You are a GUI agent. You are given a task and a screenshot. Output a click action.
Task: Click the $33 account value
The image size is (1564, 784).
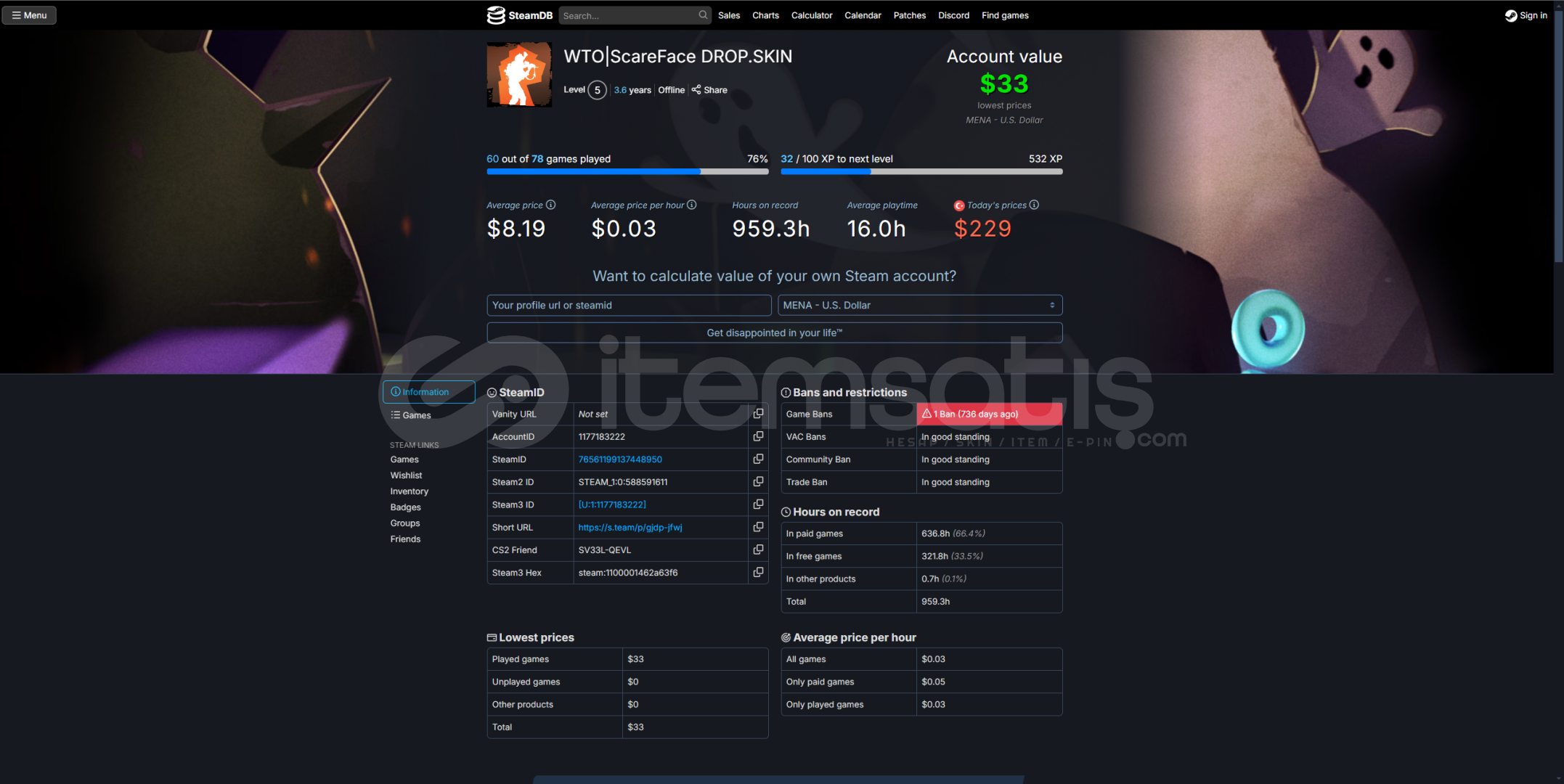(x=1004, y=84)
